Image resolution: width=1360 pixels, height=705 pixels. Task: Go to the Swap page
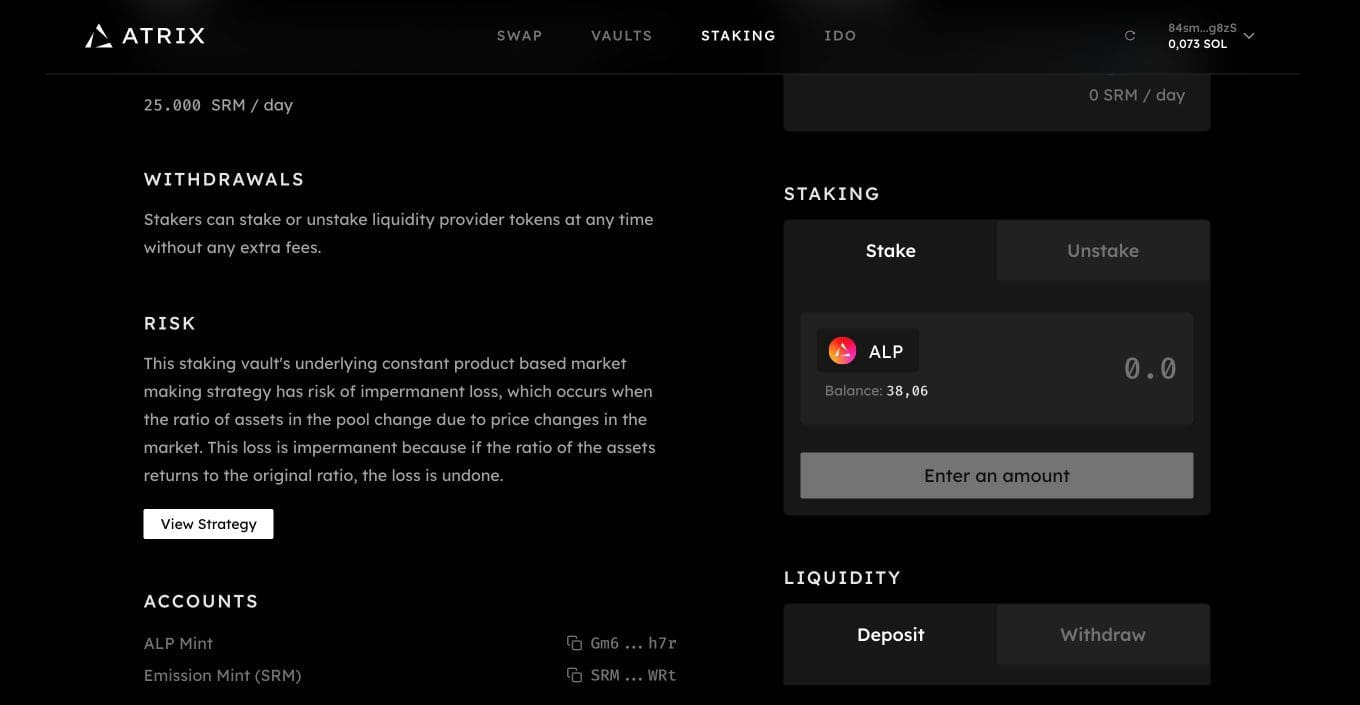(x=519, y=36)
